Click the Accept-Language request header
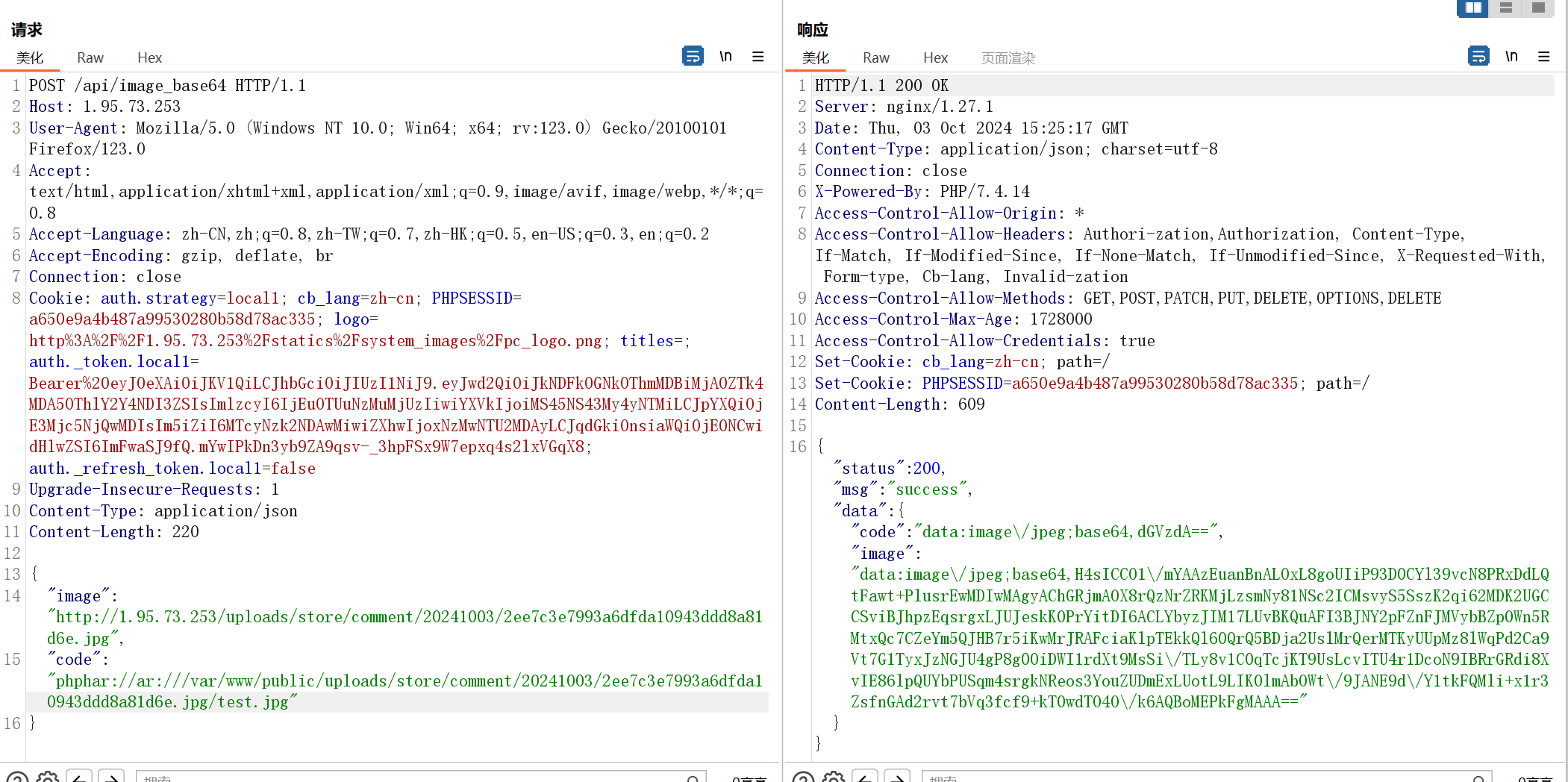The width and height of the screenshot is (1568, 782). [x=369, y=234]
